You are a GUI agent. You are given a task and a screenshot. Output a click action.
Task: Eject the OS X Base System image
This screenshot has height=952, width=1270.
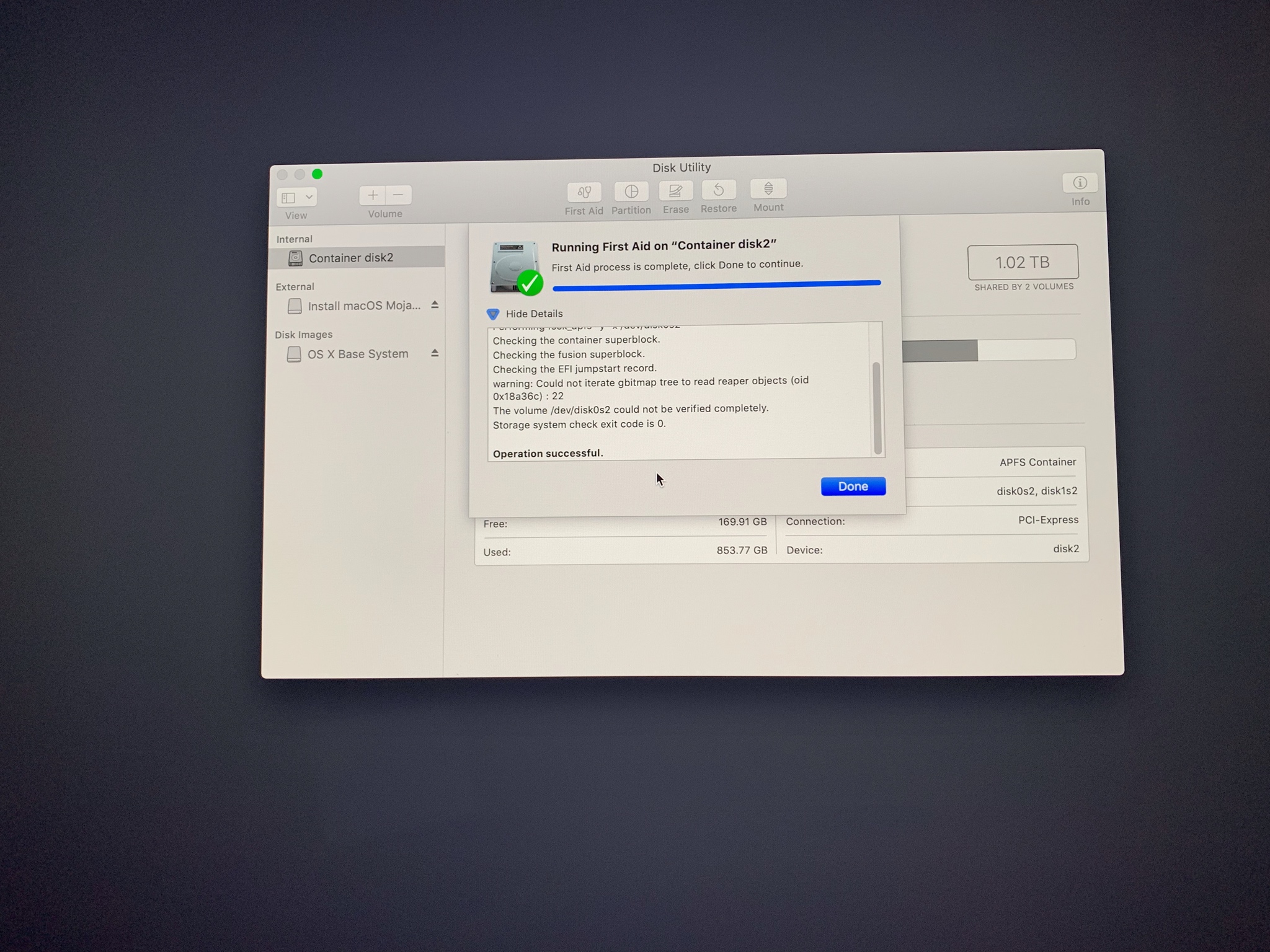click(x=435, y=353)
